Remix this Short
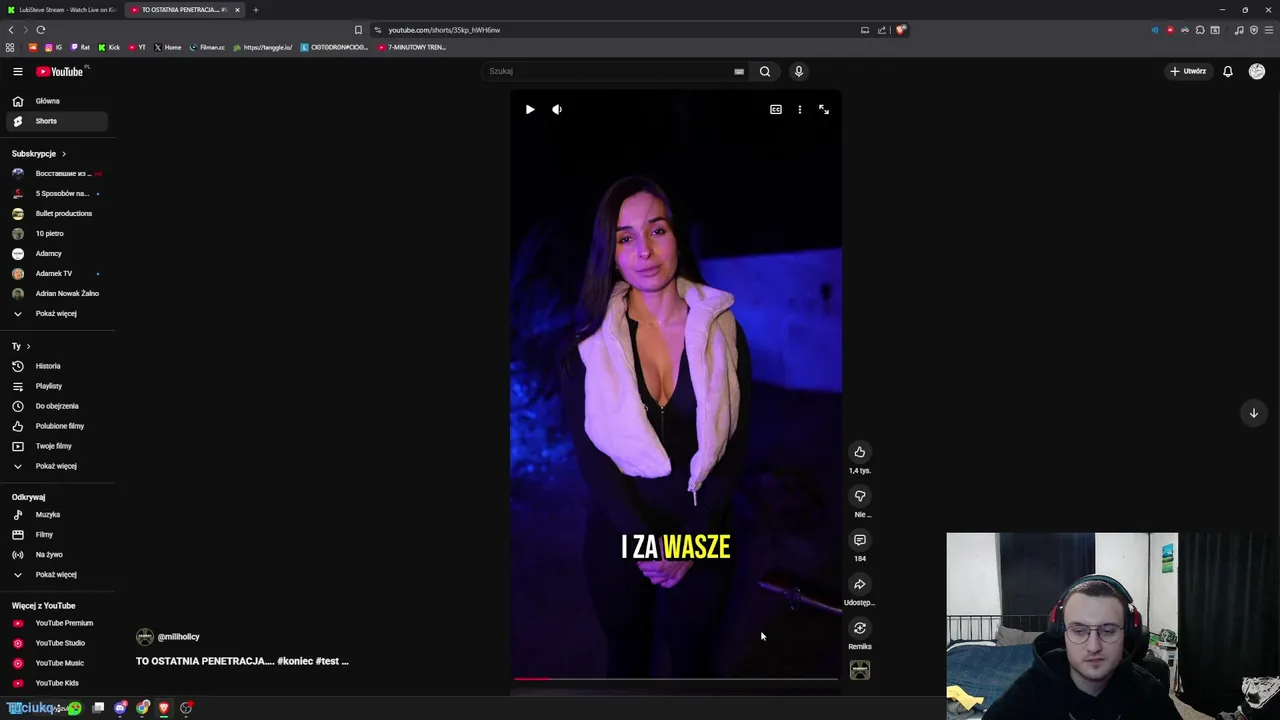Viewport: 1280px width, 720px height. tap(860, 628)
